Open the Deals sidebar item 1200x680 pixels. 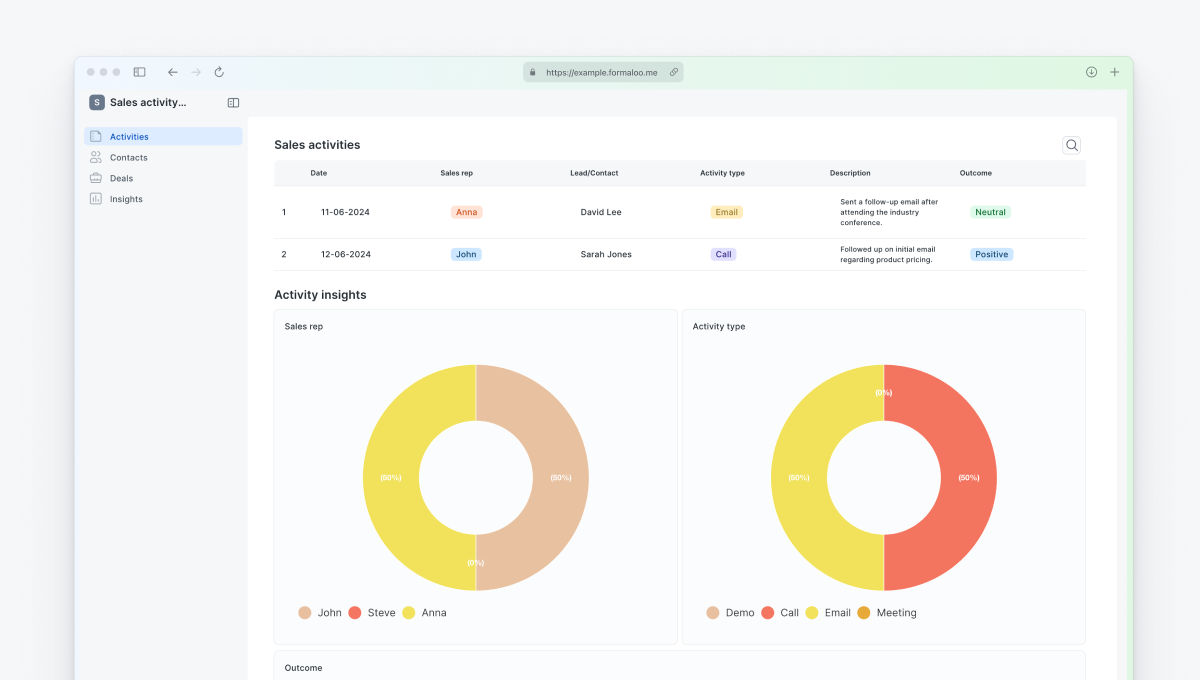point(163,178)
